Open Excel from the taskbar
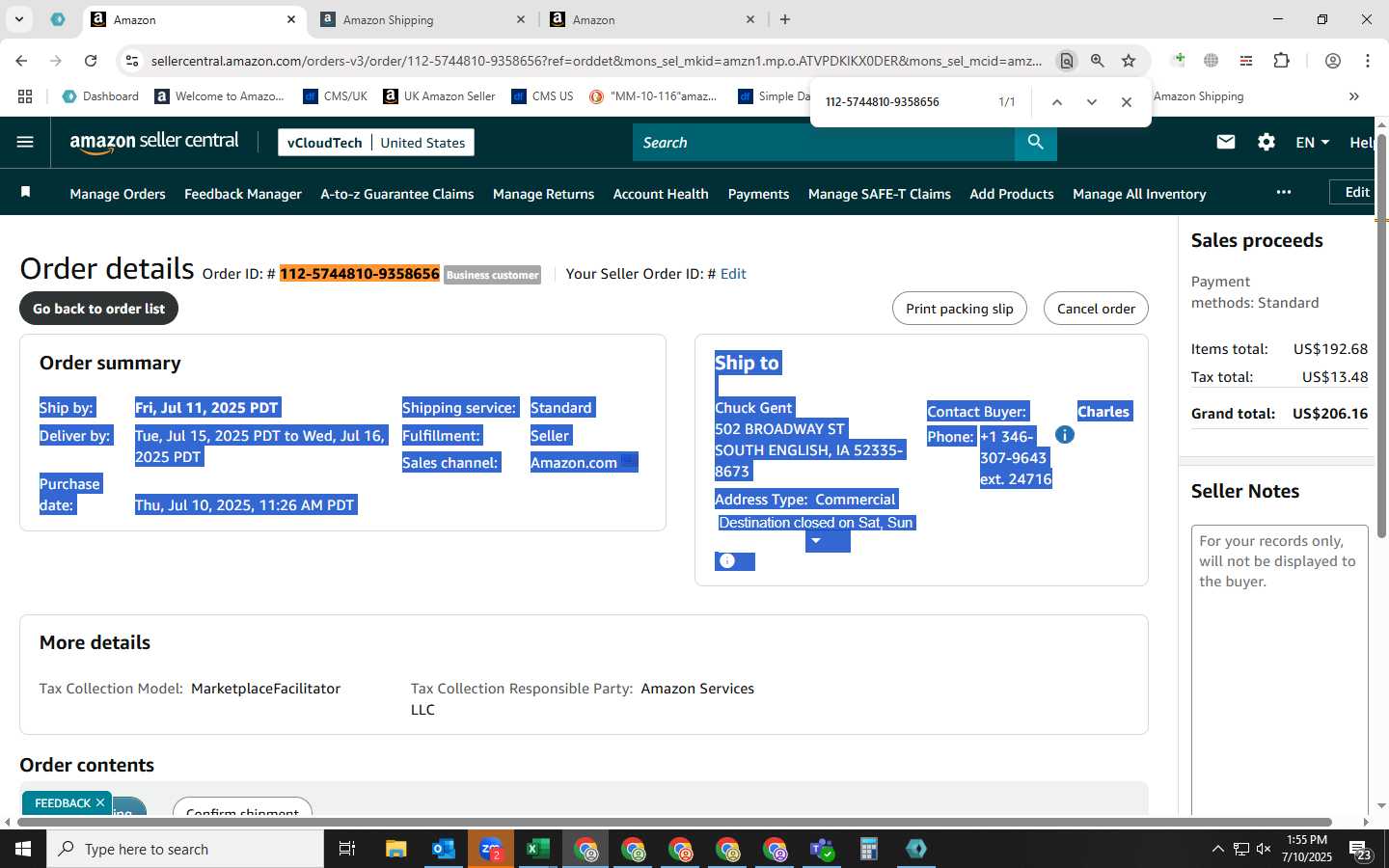 537,849
